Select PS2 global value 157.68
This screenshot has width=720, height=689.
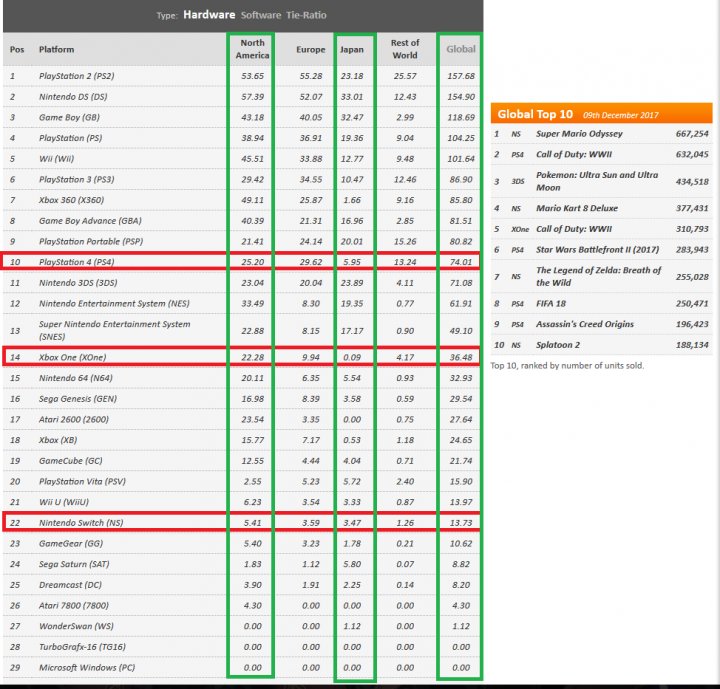(461, 76)
